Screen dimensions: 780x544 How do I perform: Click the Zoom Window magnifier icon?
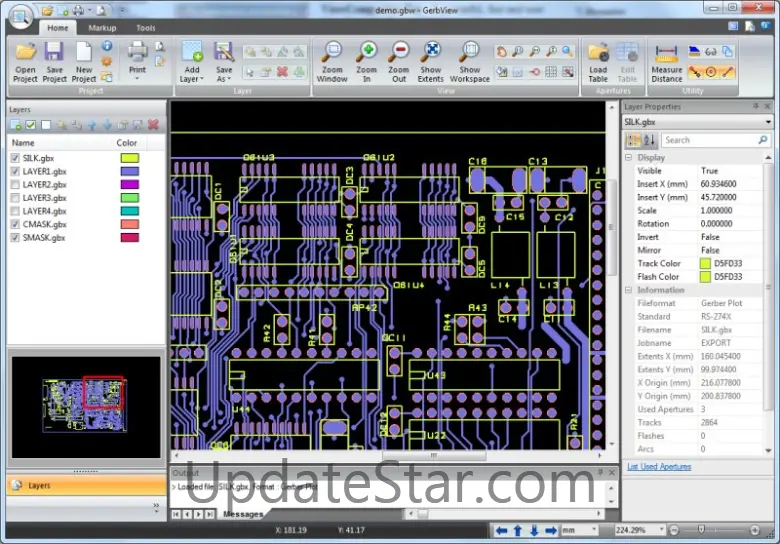(333, 52)
